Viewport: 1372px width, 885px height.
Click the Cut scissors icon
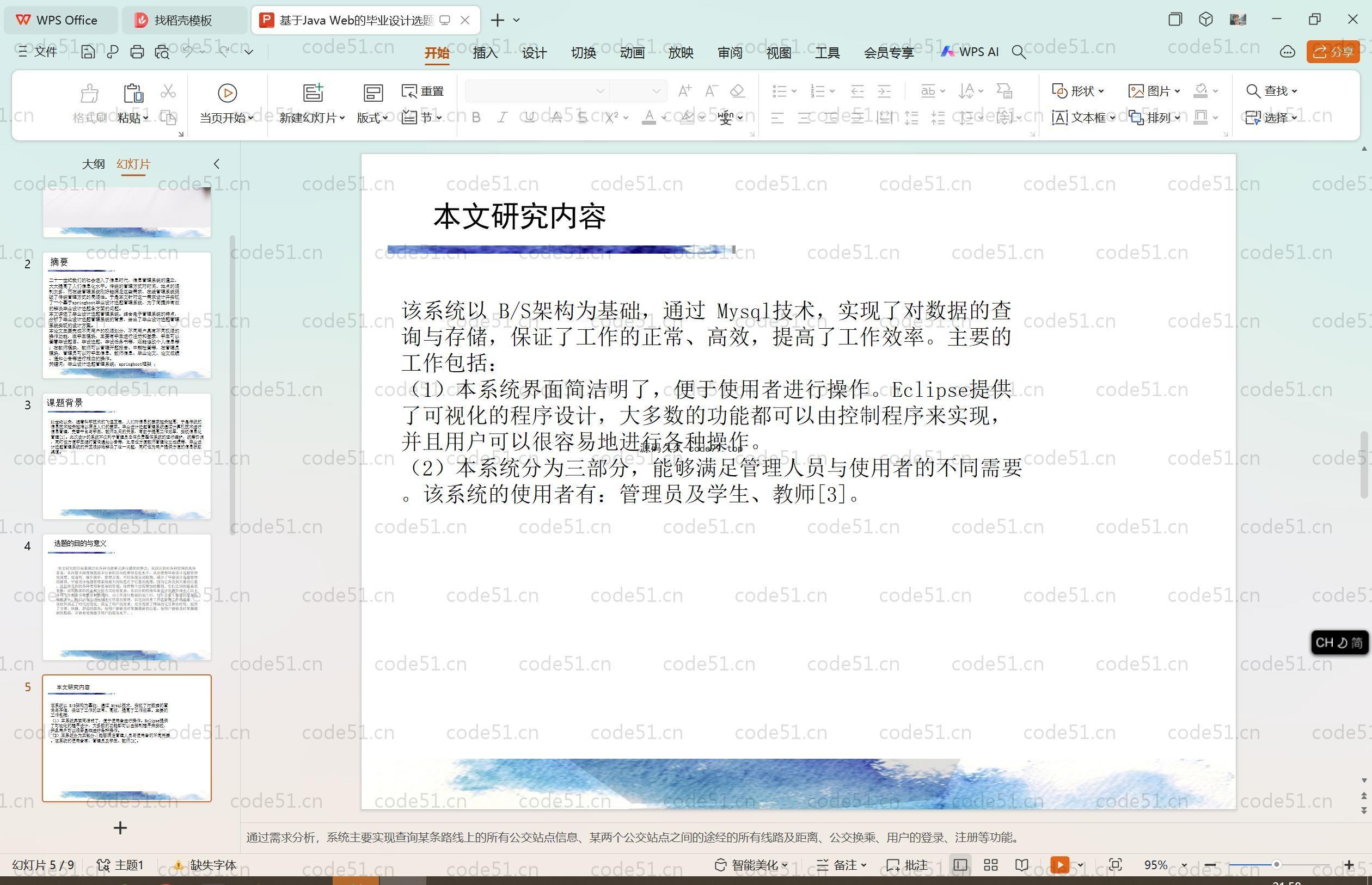coord(168,91)
